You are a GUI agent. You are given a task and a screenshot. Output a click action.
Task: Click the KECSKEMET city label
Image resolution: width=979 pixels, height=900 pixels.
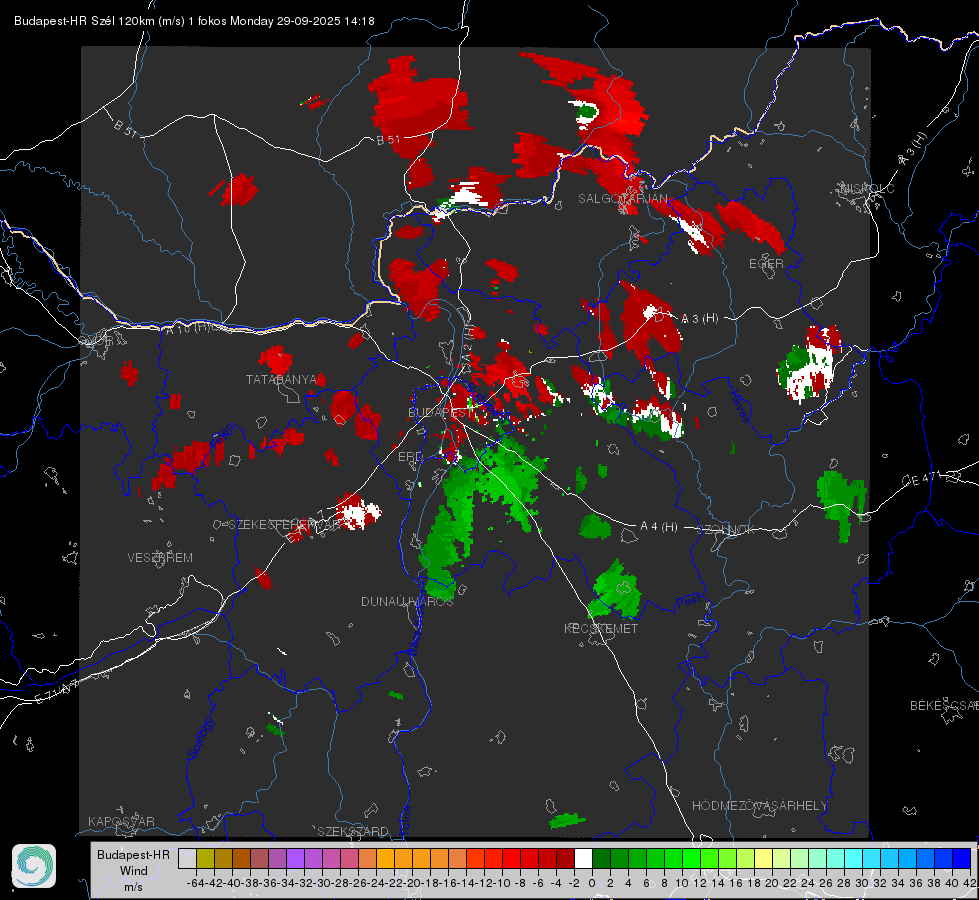[601, 629]
